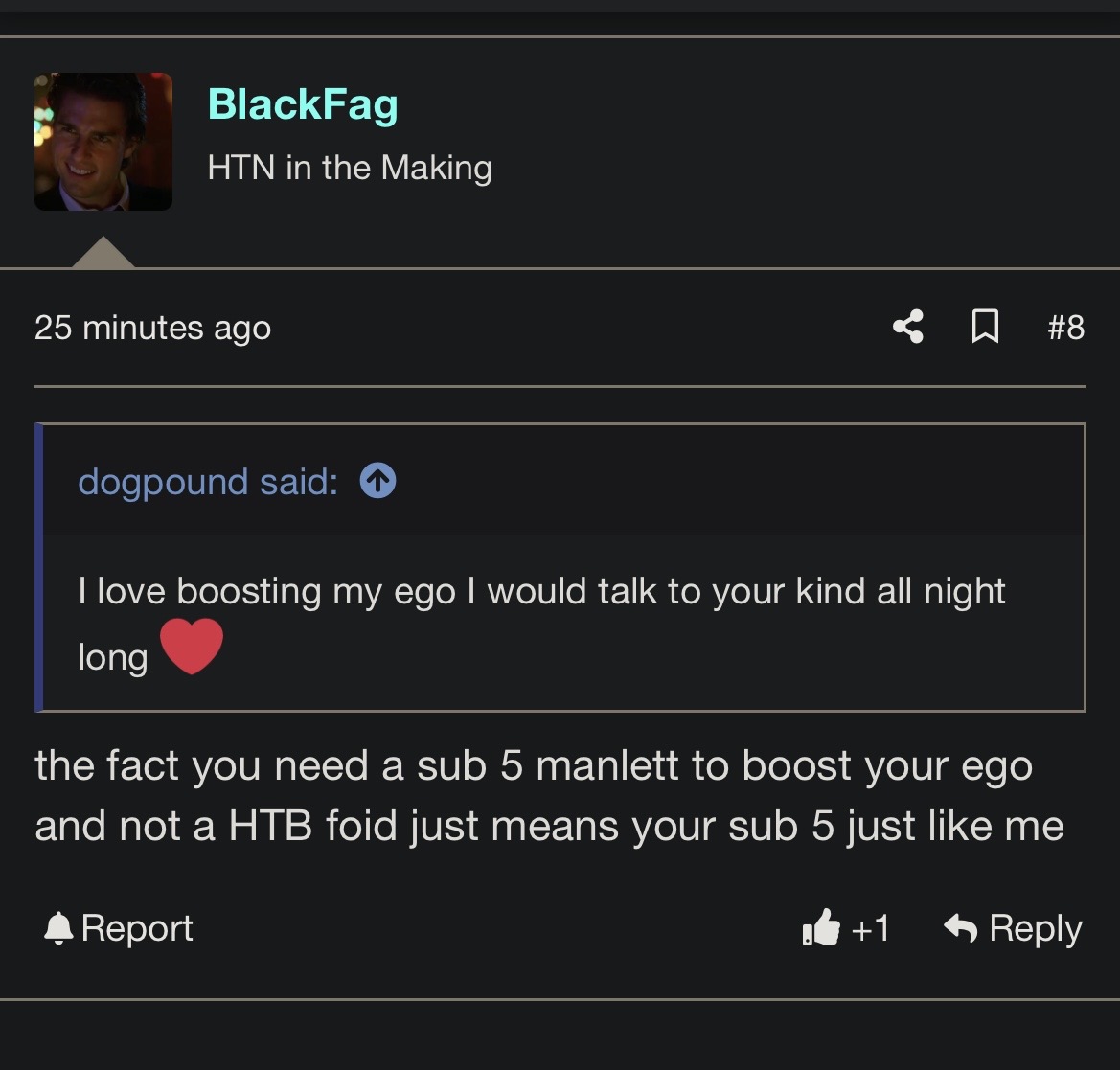Image resolution: width=1120 pixels, height=1070 pixels.
Task: Click the "dogpound said:" quote link
Action: (208, 481)
